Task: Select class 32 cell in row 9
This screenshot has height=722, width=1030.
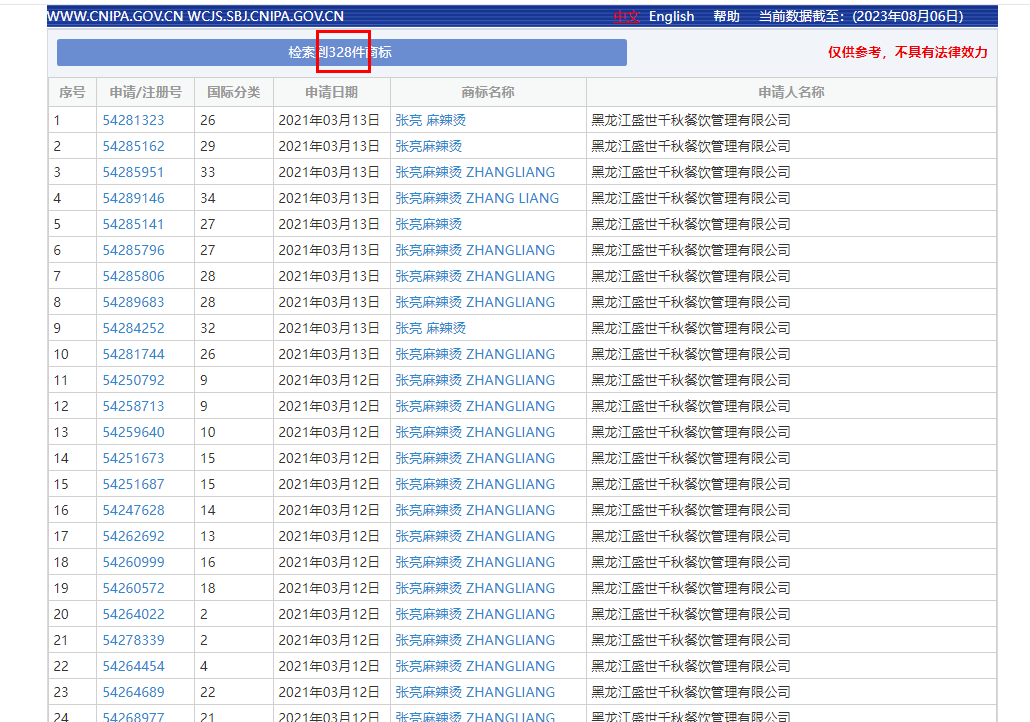Action: [x=234, y=328]
